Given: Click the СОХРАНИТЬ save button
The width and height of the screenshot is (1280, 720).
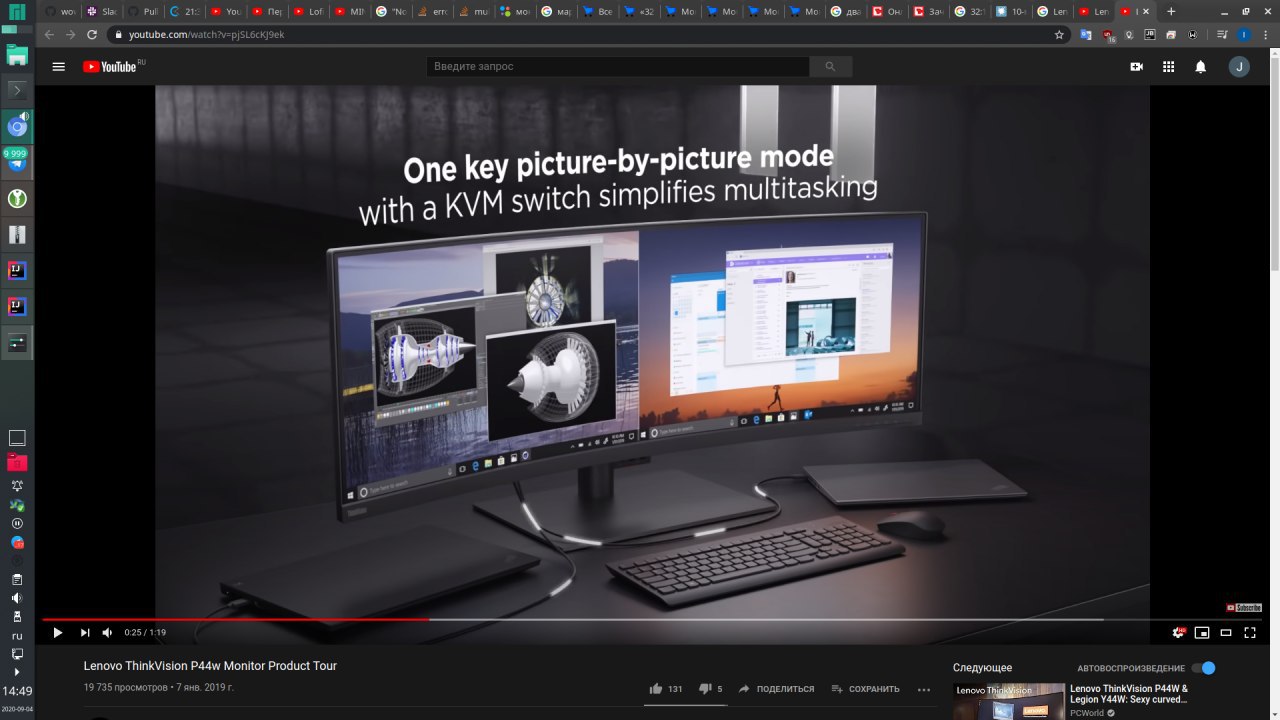Looking at the screenshot, I should (865, 689).
